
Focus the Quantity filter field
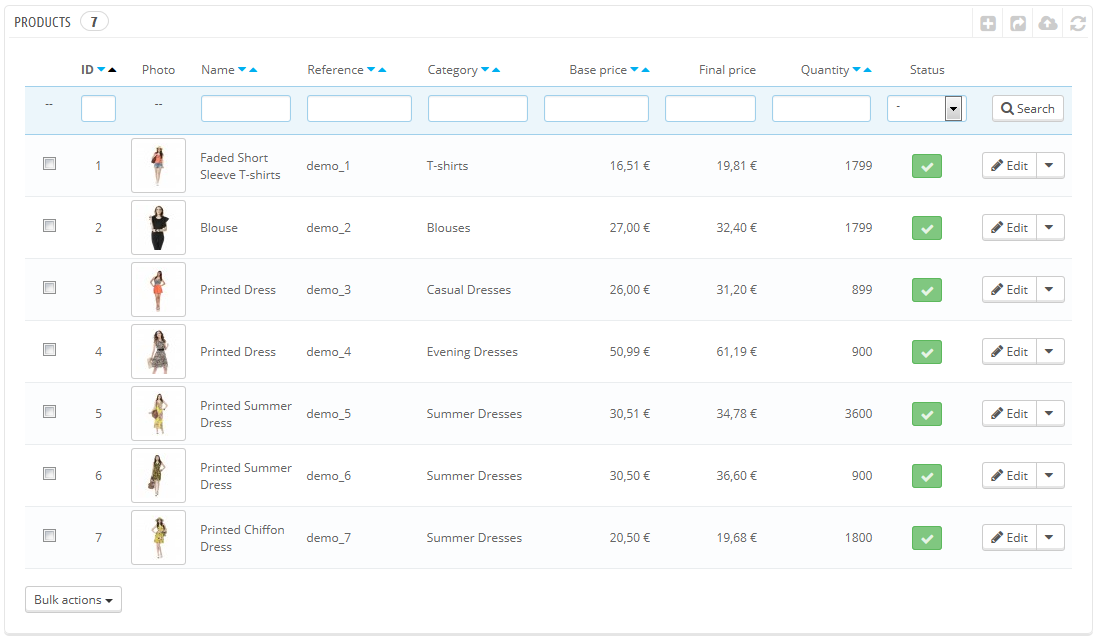821,108
